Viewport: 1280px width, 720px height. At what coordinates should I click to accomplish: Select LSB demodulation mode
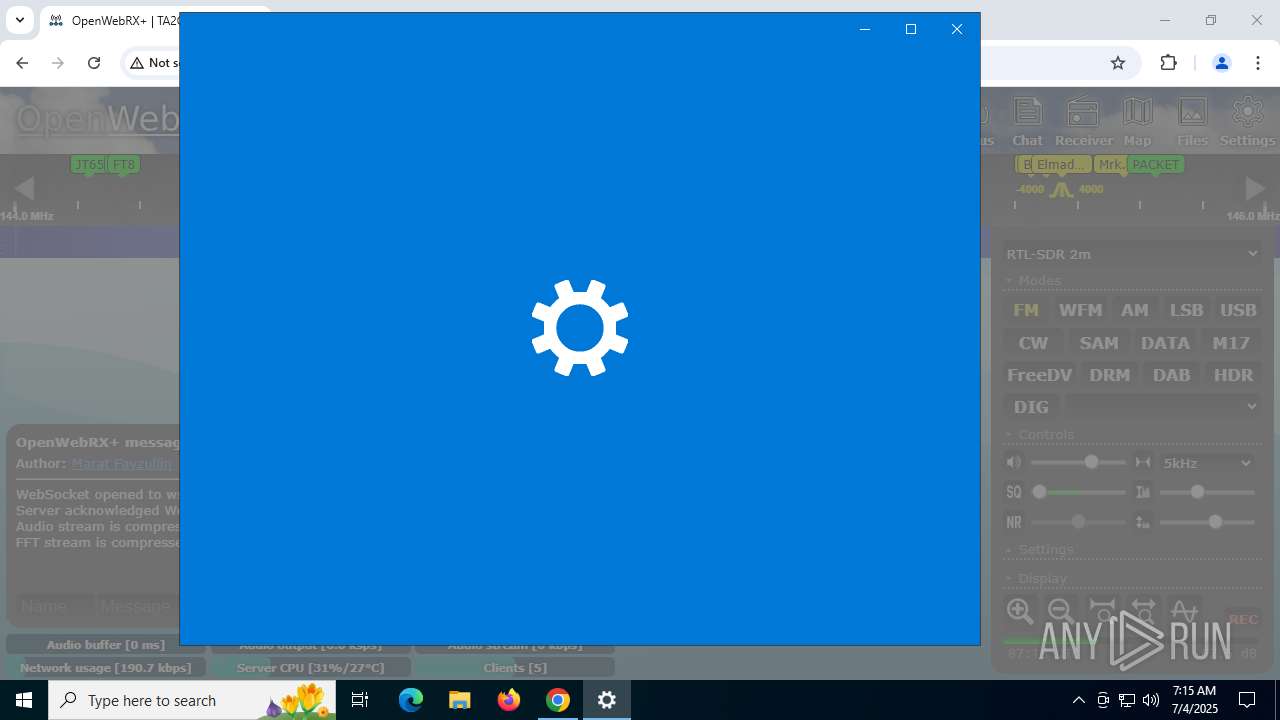pos(1186,310)
